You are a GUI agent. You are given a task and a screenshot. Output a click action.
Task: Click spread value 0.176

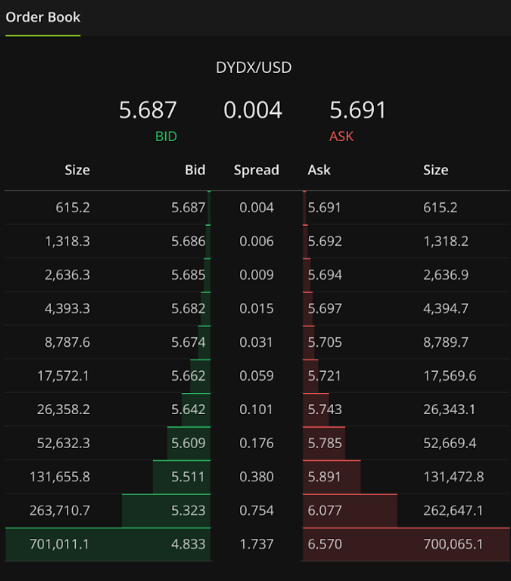(x=256, y=443)
